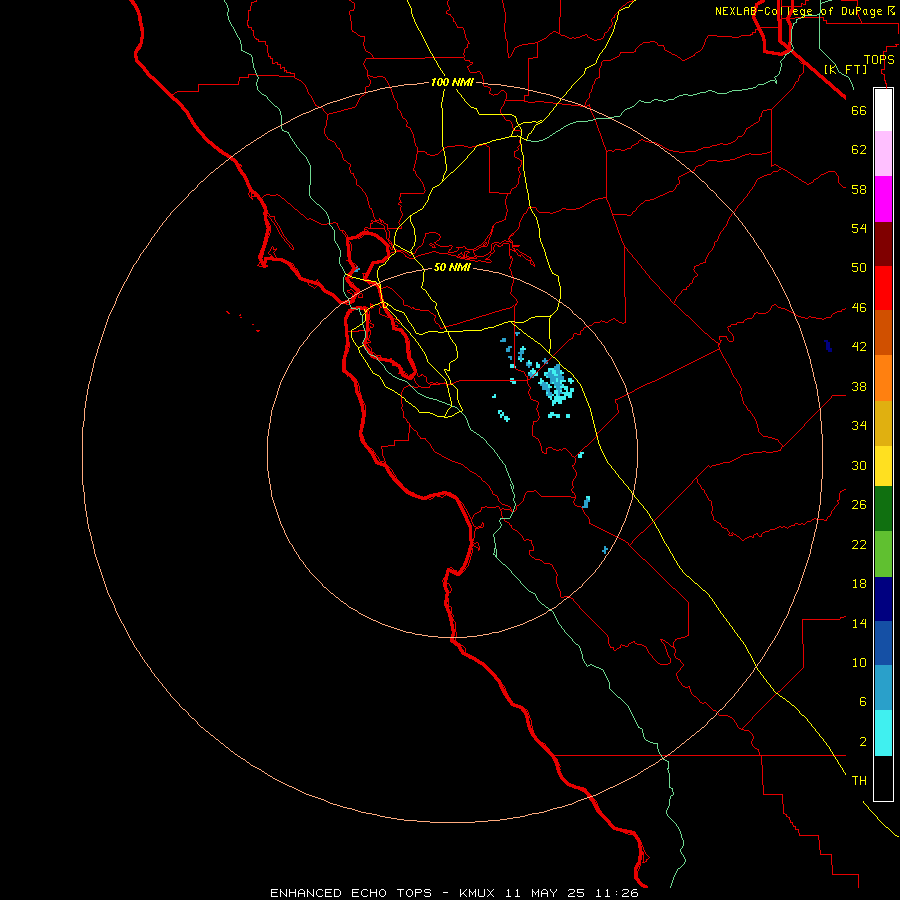900x900 pixels.
Task: Click the magenta swatch on the color scale
Action: [883, 199]
